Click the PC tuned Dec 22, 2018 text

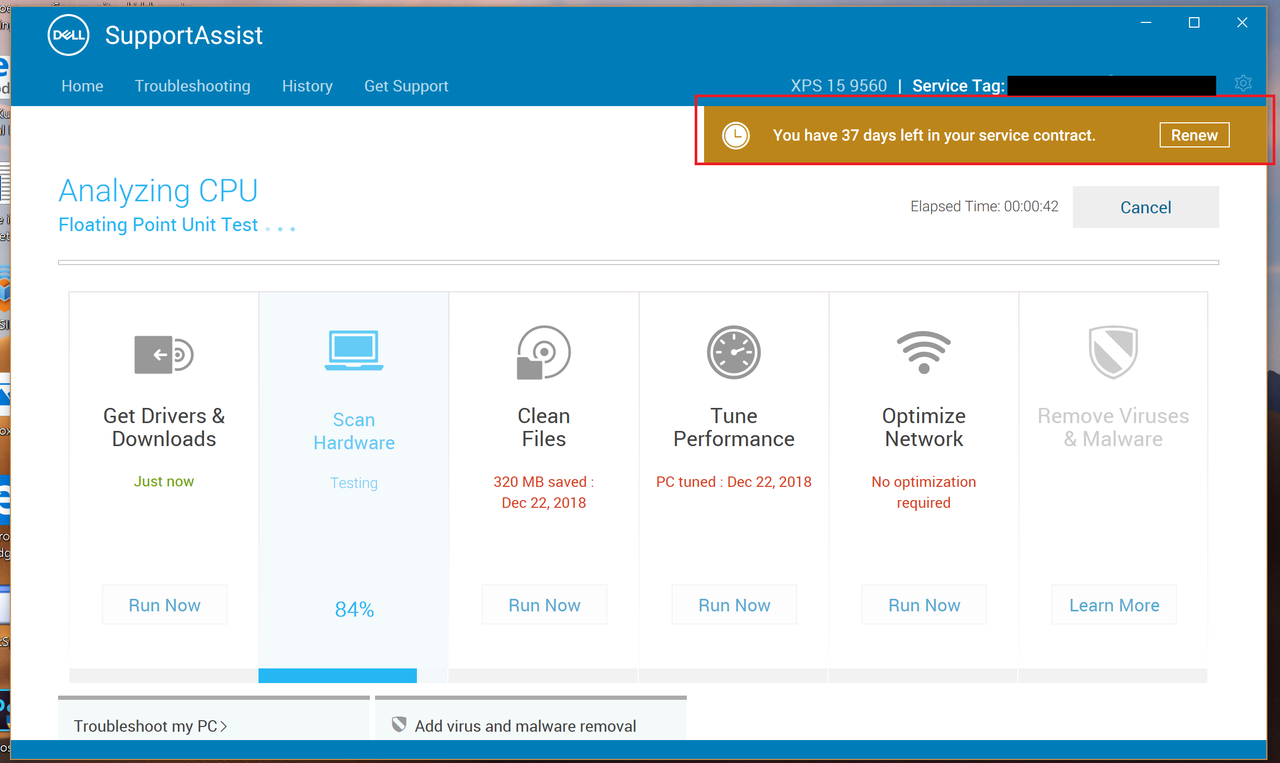[734, 481]
